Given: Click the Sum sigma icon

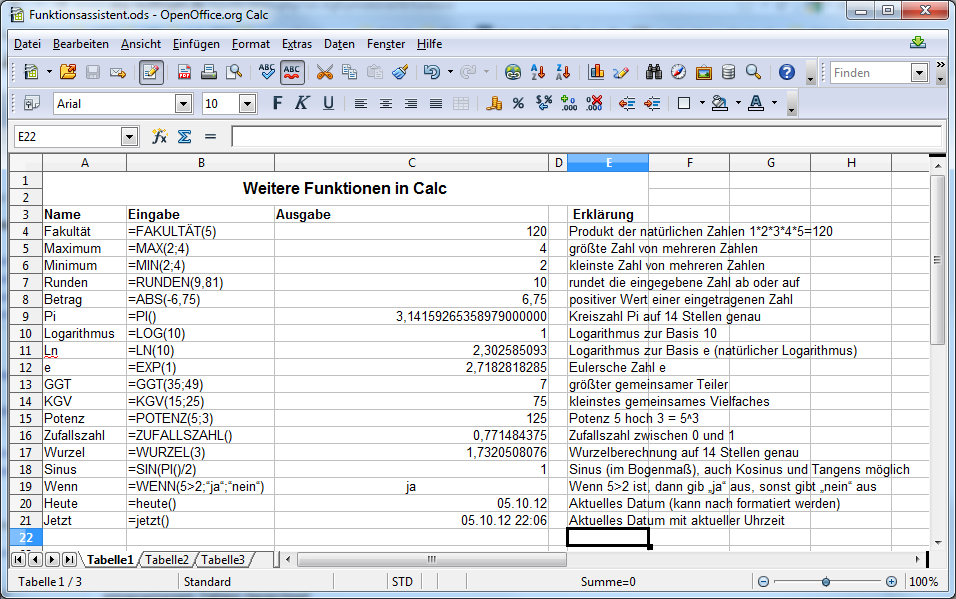Looking at the screenshot, I should pyautogui.click(x=184, y=137).
